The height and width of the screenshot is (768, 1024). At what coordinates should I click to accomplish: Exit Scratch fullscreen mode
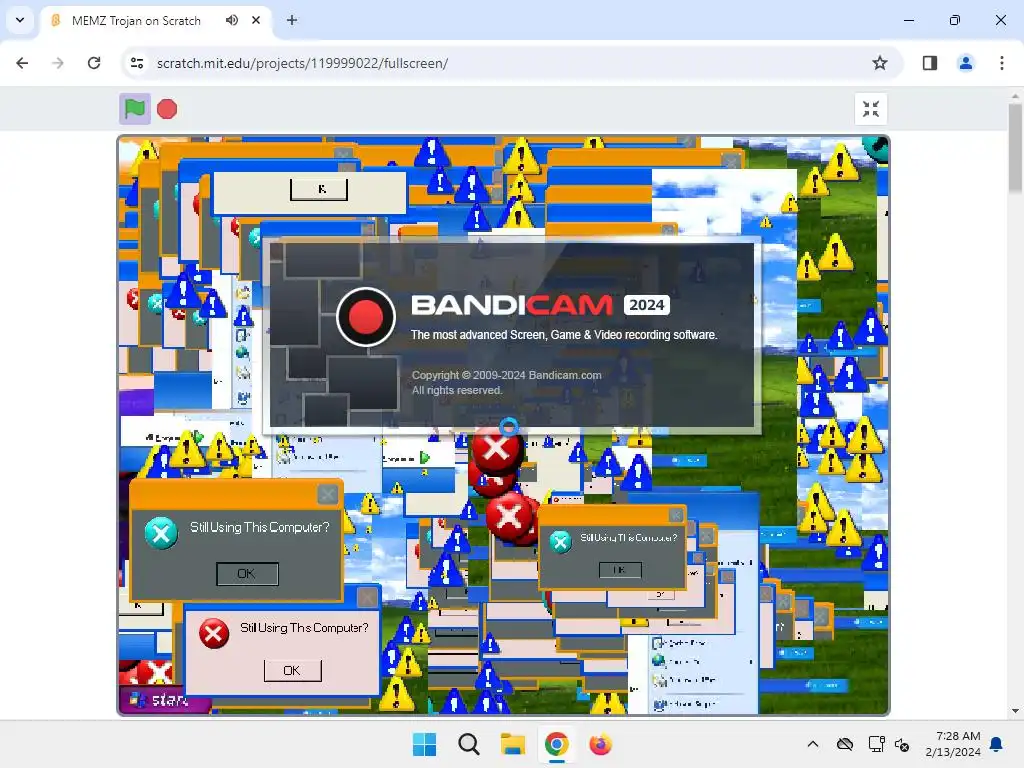[871, 109]
